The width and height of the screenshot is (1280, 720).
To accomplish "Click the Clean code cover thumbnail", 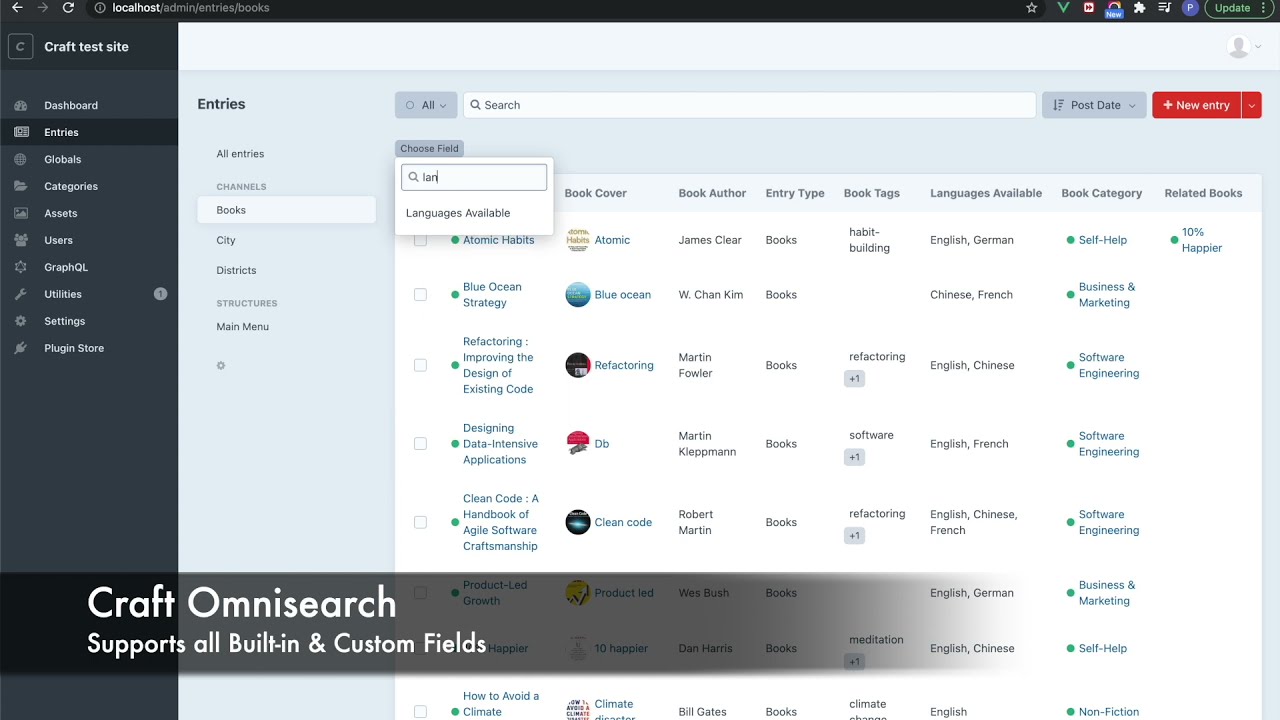I will click(x=578, y=522).
